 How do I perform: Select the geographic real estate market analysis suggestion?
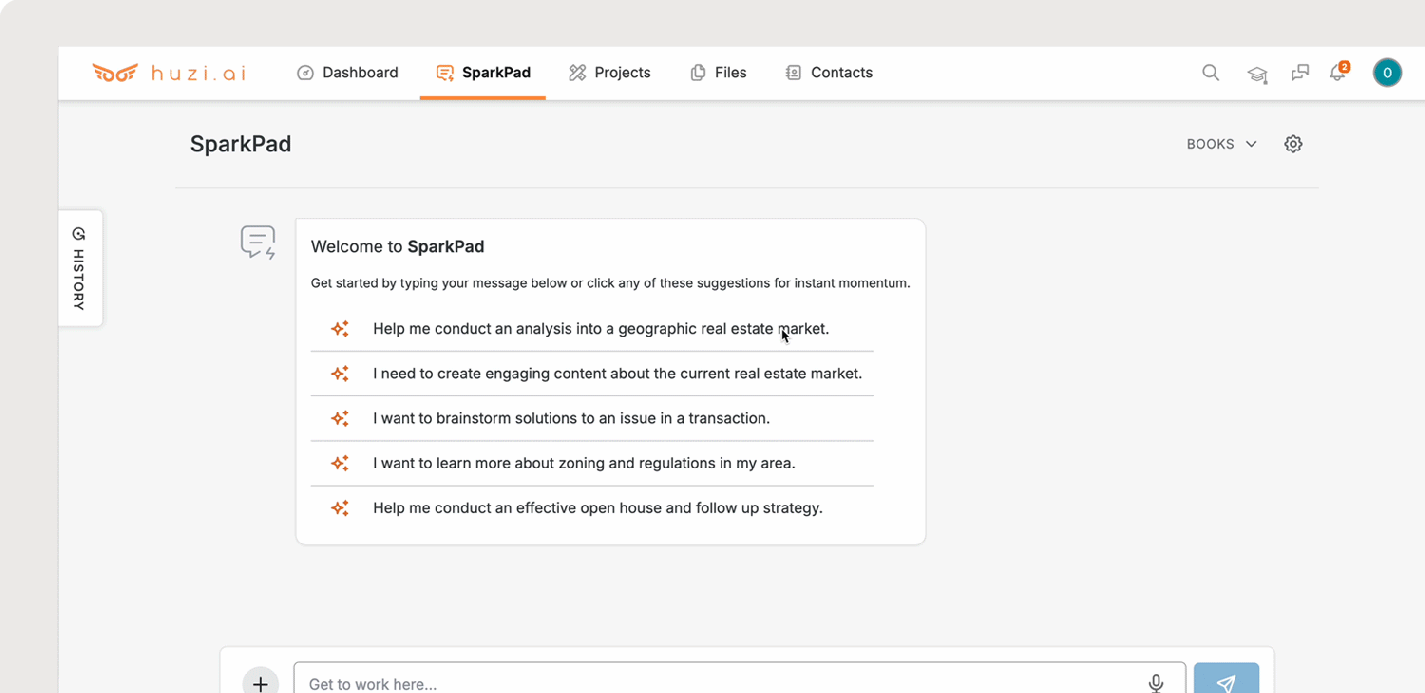(600, 329)
